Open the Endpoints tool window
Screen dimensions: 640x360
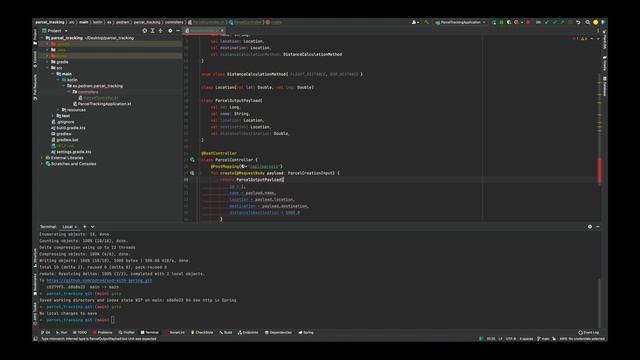click(x=248, y=333)
